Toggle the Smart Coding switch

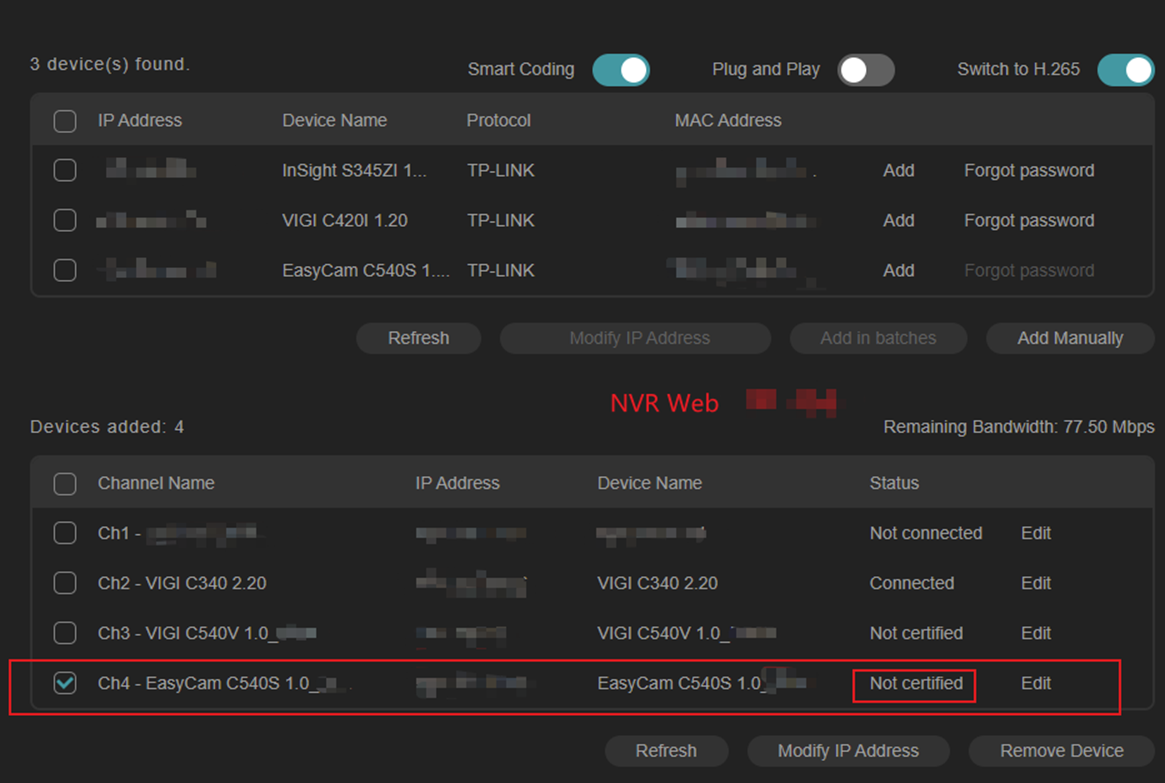[621, 70]
